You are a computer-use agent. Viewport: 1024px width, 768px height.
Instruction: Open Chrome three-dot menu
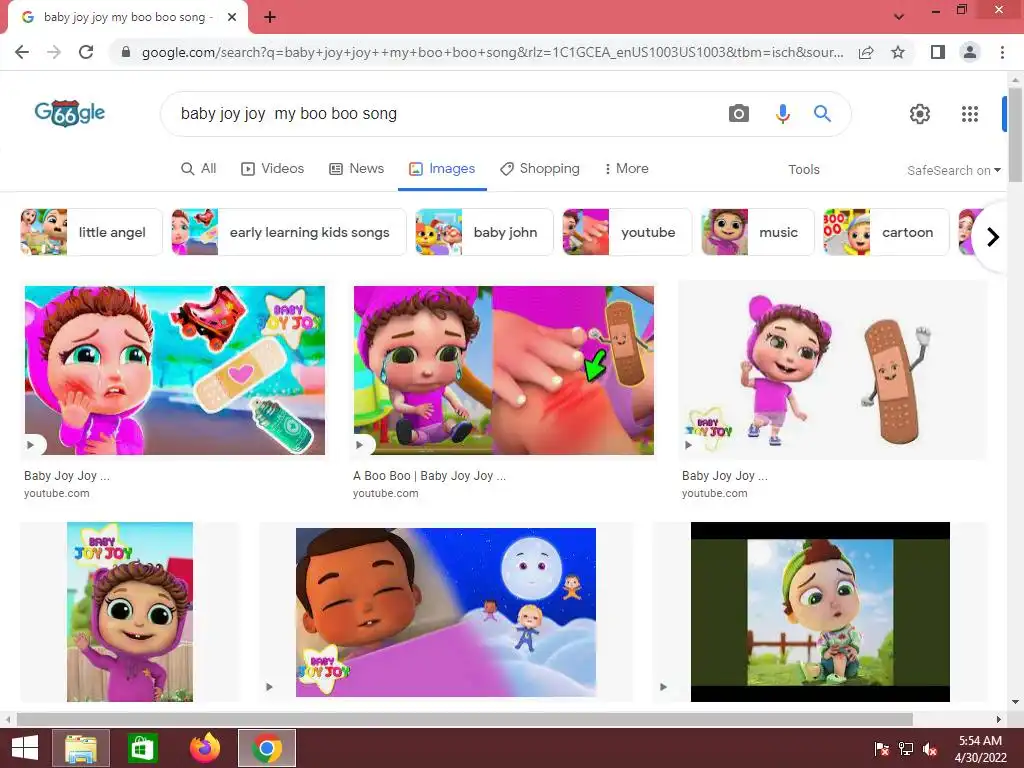pos(1002,52)
